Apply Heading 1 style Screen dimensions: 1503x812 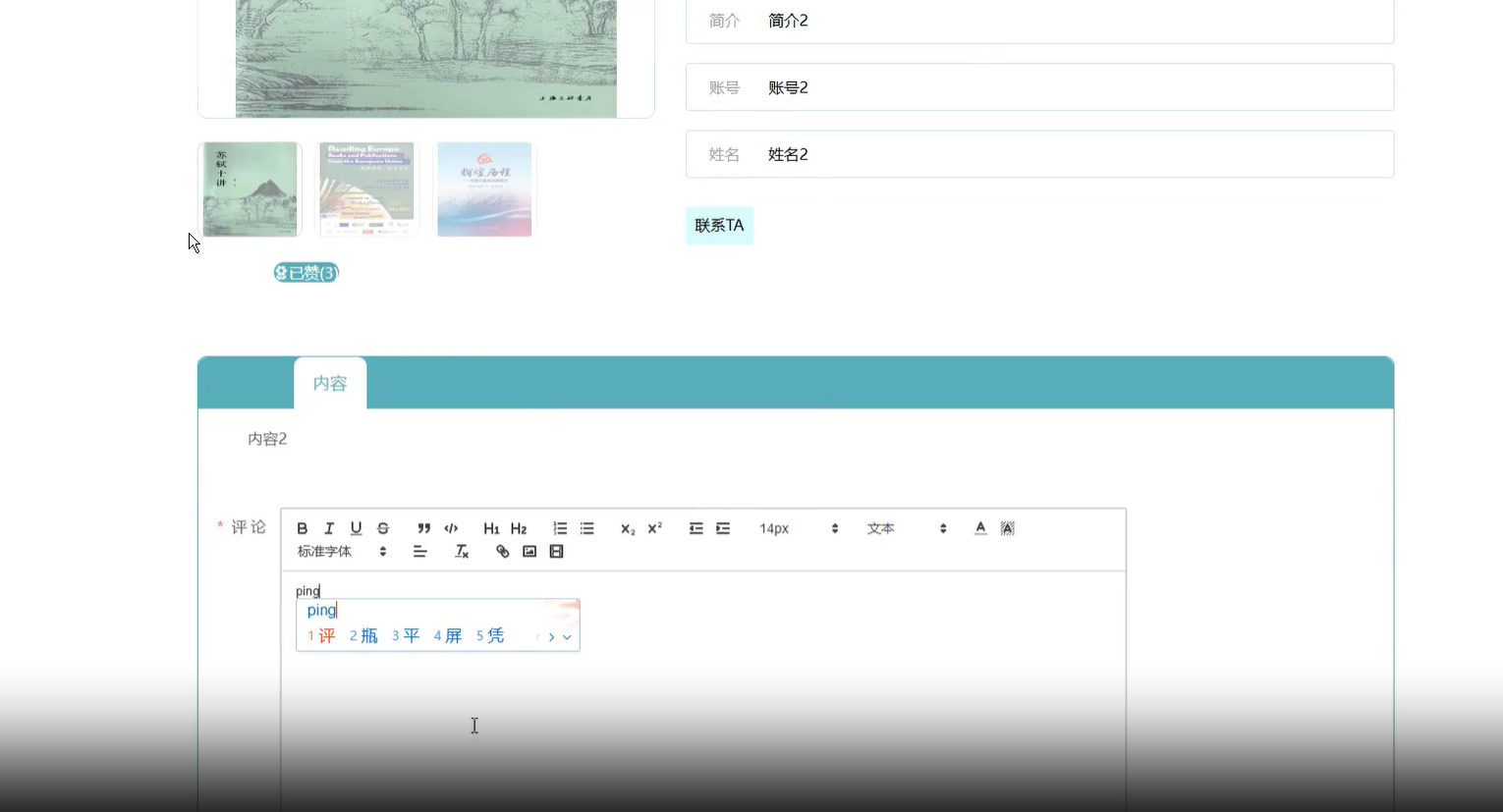point(491,528)
